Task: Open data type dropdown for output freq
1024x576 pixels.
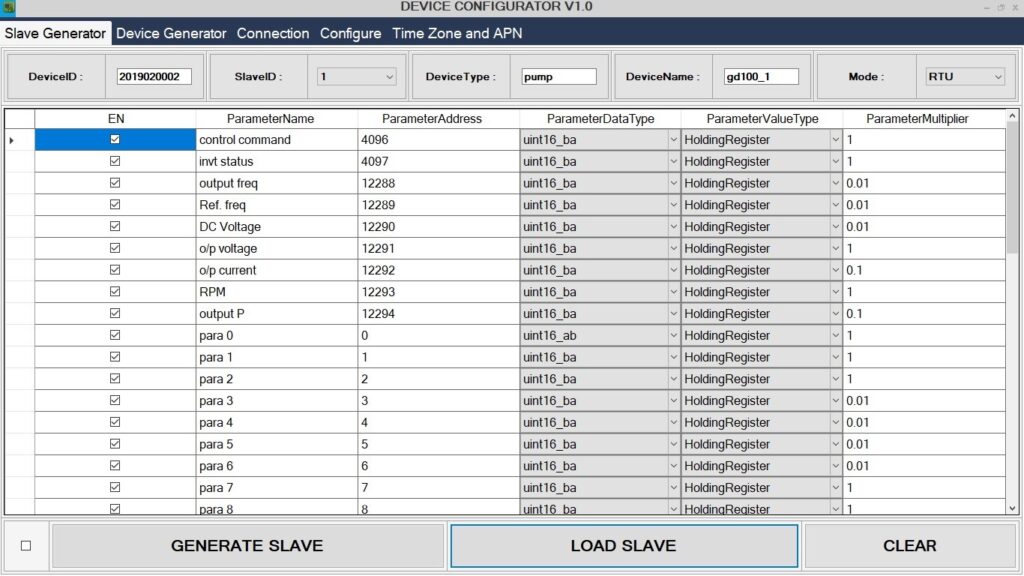Action: [673, 184]
